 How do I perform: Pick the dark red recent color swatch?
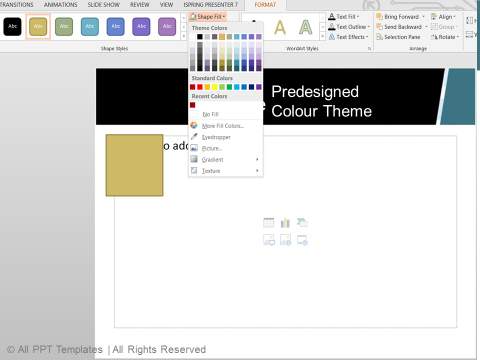point(193,105)
